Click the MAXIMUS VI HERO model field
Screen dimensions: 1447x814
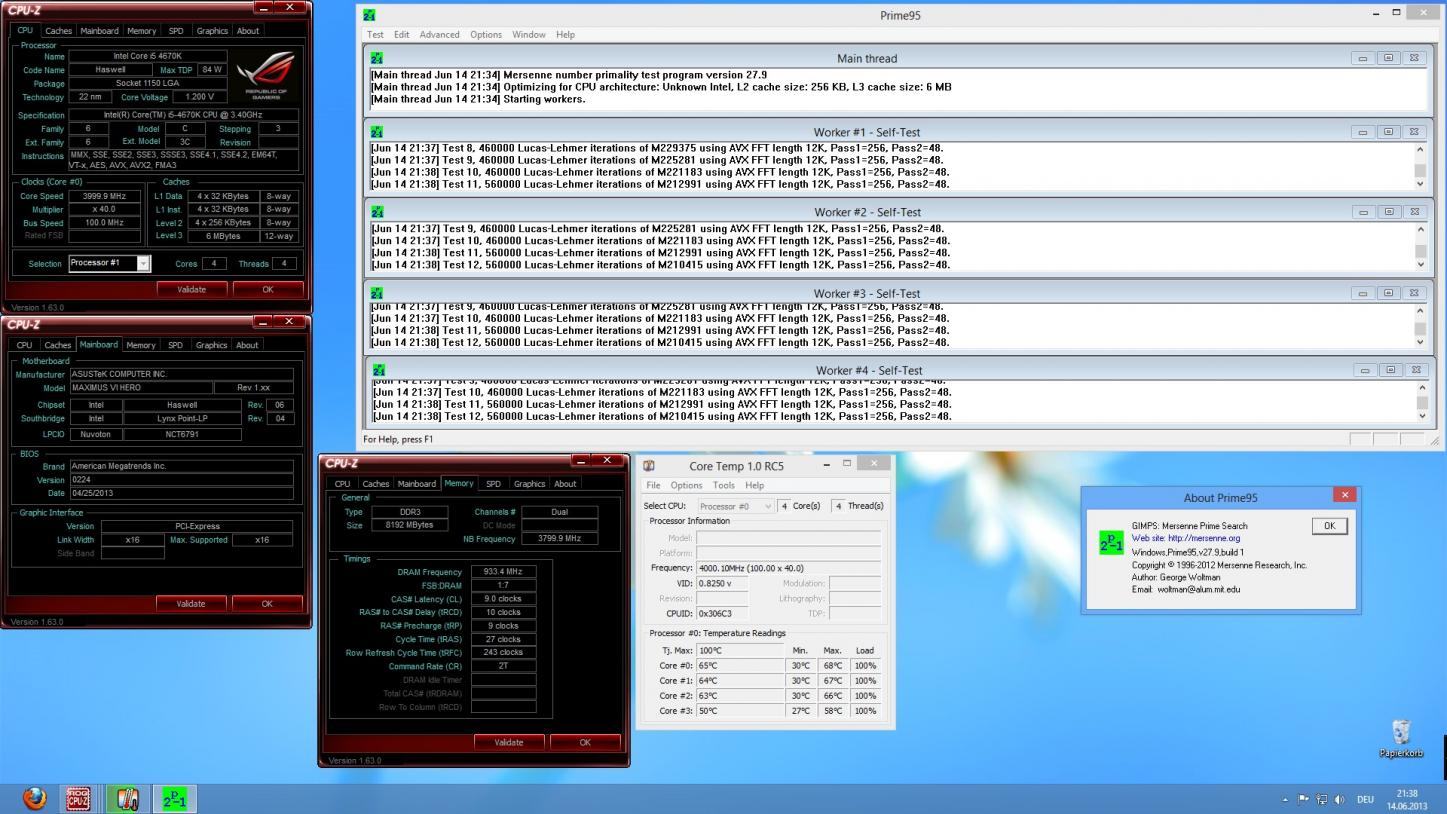[x=140, y=388]
